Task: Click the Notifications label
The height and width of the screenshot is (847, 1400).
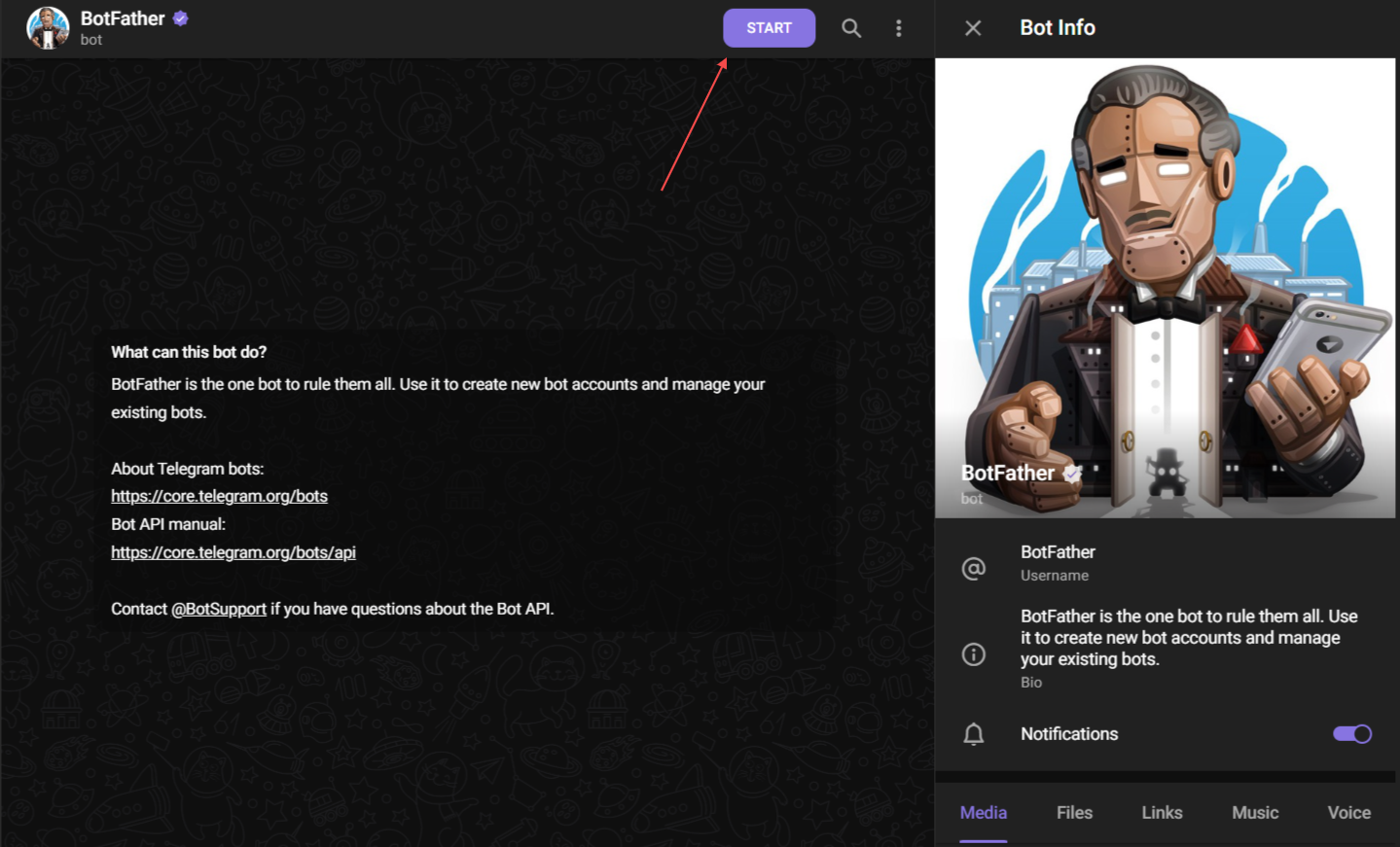Action: pos(1069,734)
